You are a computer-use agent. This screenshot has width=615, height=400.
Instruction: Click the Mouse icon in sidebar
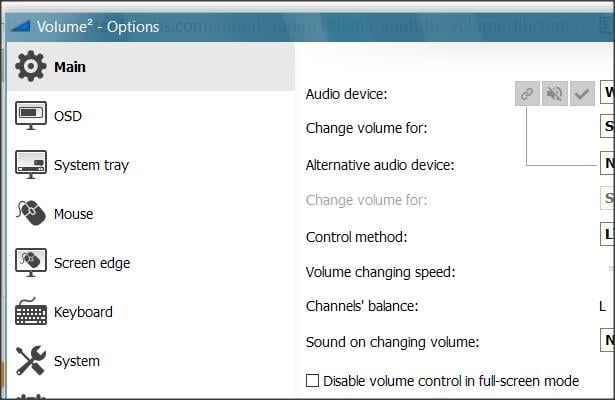tap(31, 213)
